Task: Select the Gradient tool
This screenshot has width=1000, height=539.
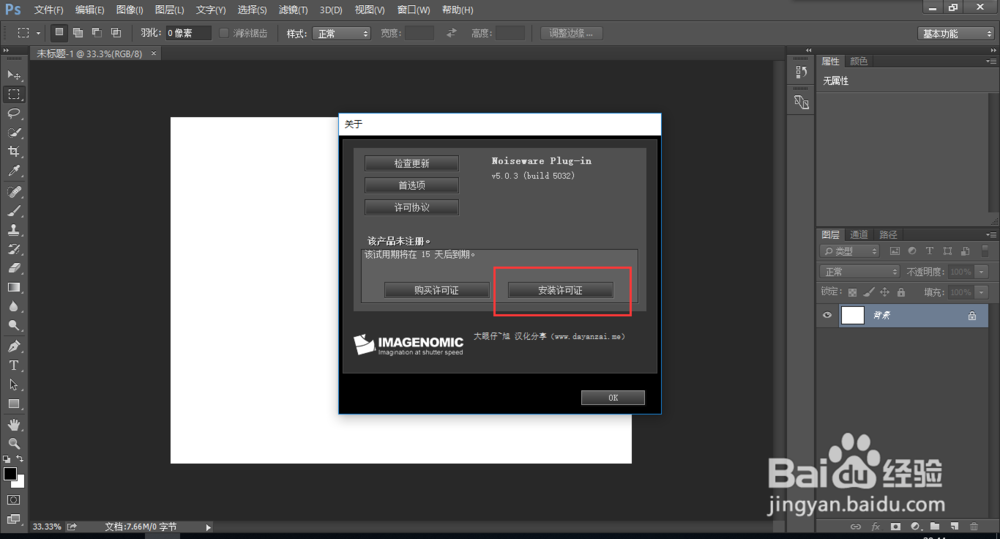Action: (13, 288)
